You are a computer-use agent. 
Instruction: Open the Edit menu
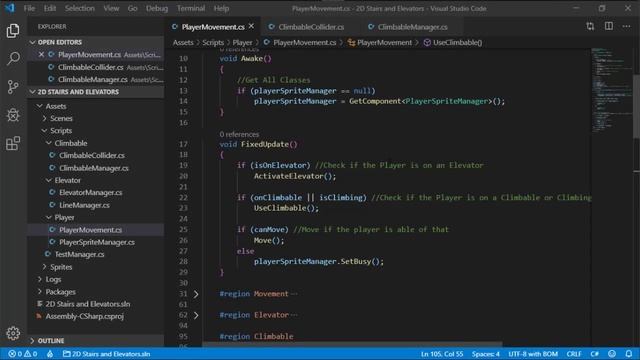[50, 8]
